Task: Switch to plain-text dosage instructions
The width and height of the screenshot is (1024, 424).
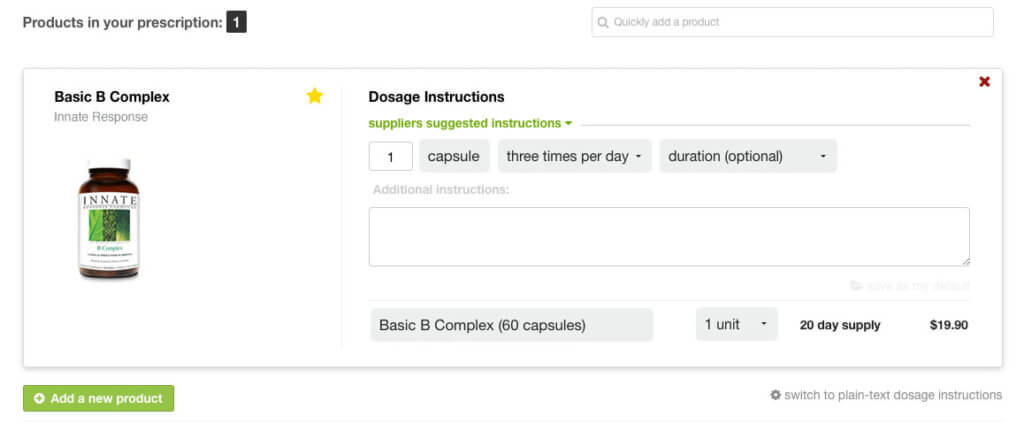Action: pos(892,395)
